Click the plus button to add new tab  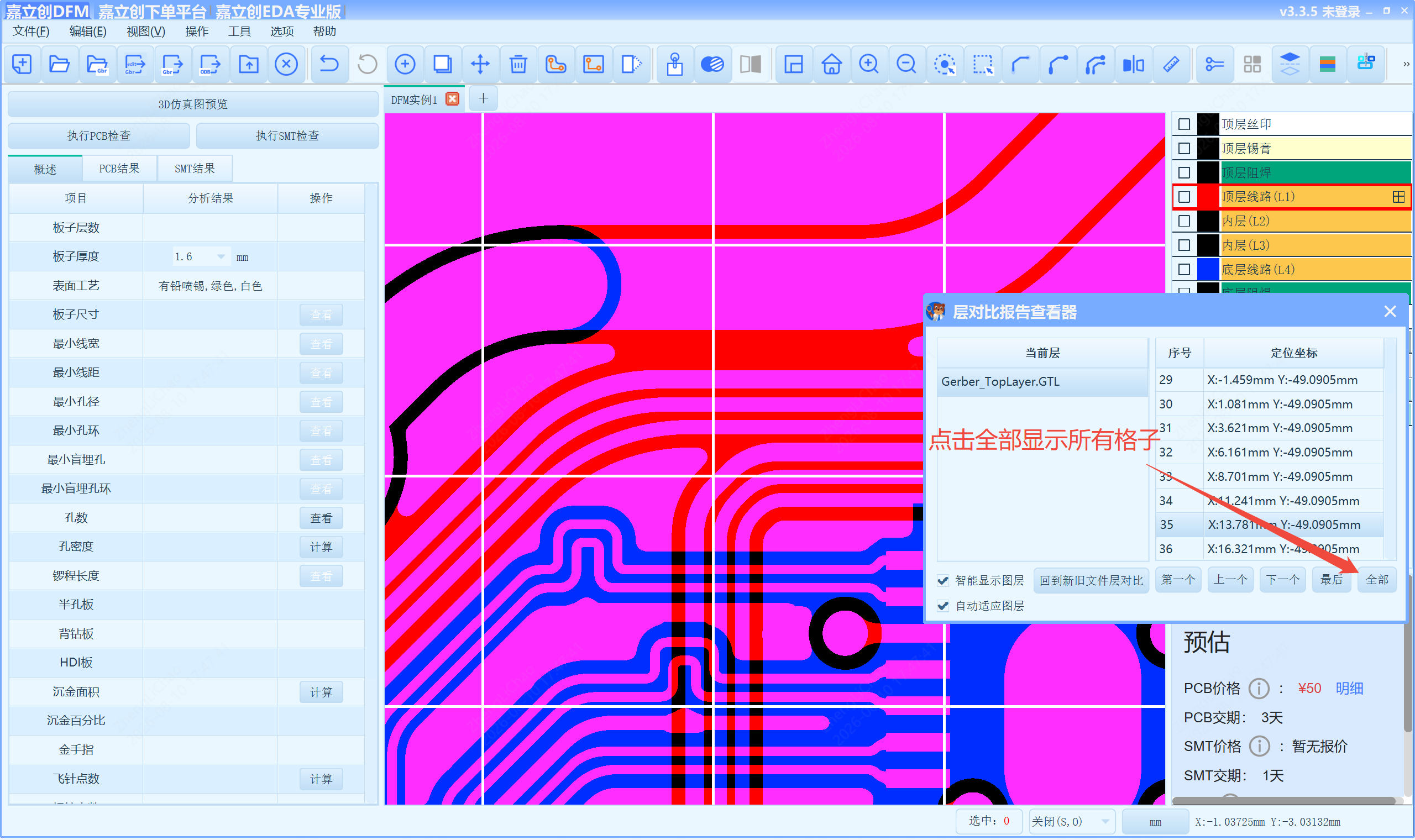[x=483, y=98]
